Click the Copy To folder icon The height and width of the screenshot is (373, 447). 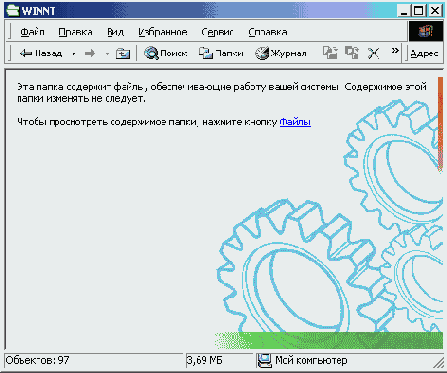[352, 53]
